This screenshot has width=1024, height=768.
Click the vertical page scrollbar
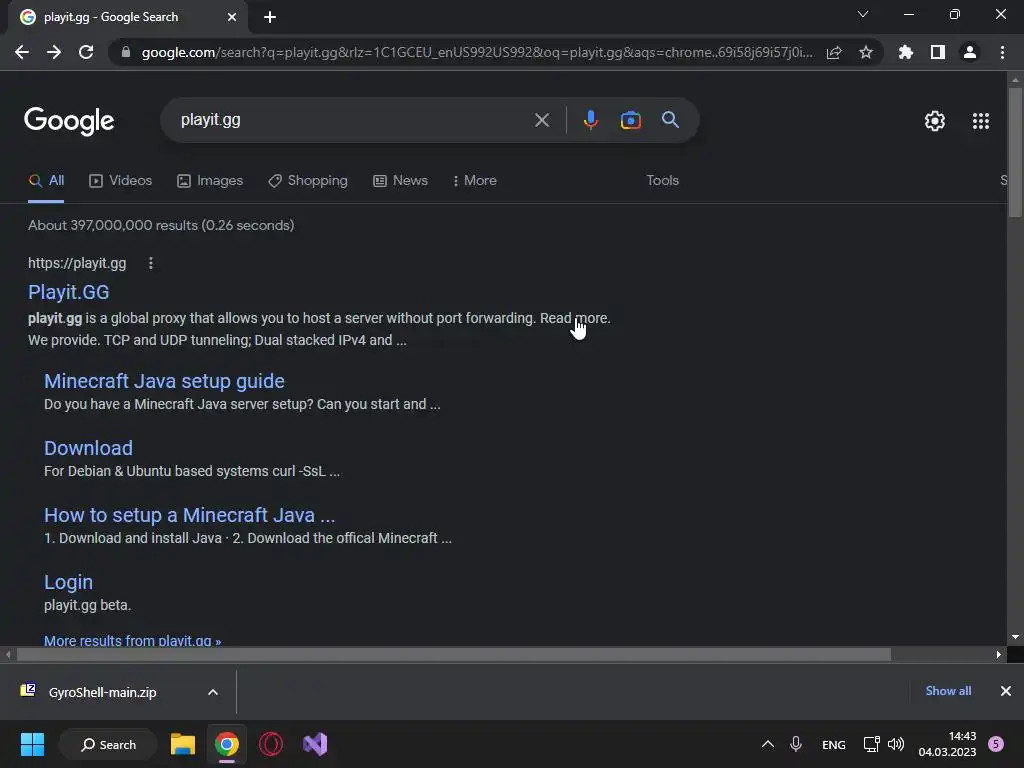(1014, 152)
